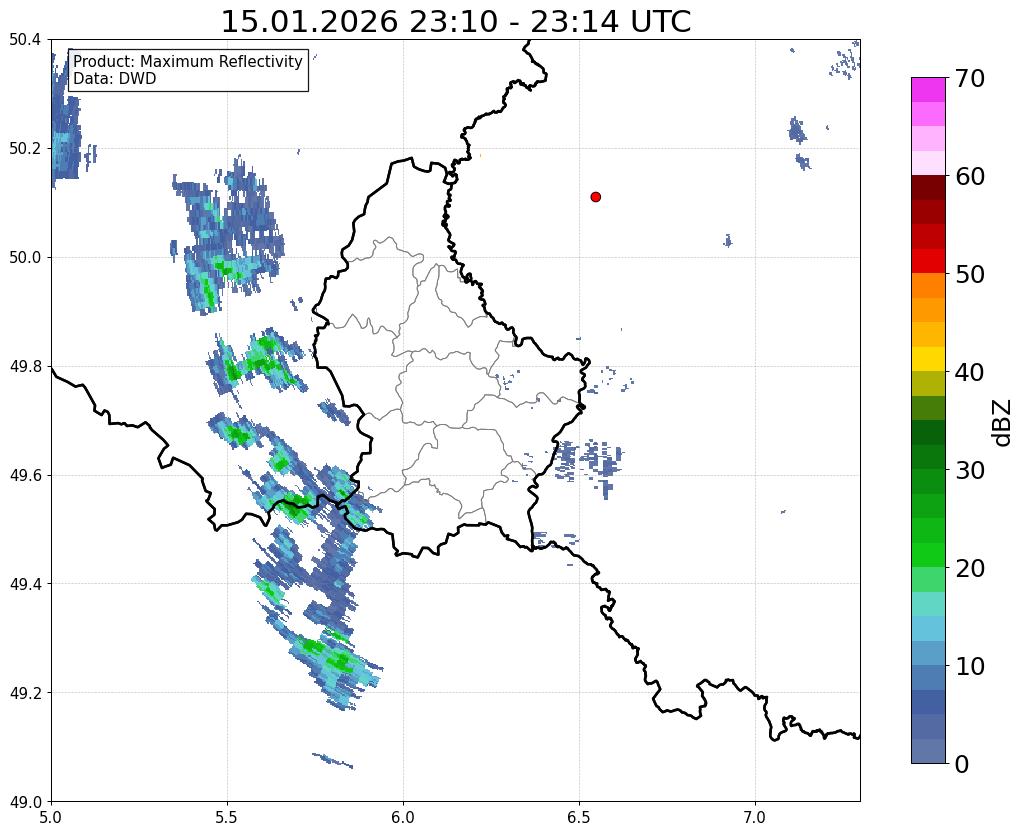The height and width of the screenshot is (834, 1023).
Task: Click the longitude axis label 5.5
Action: pos(227,817)
